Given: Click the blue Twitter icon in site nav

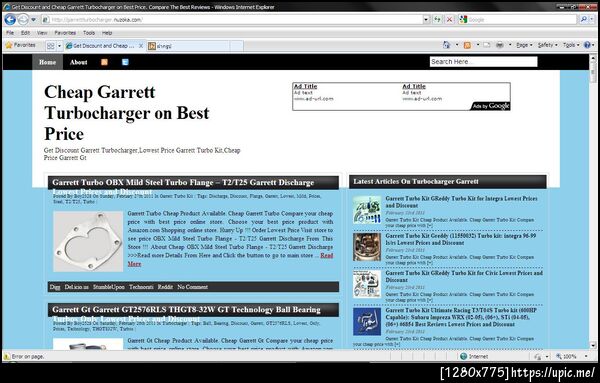Looking at the screenshot, I should pyautogui.click(x=125, y=62).
